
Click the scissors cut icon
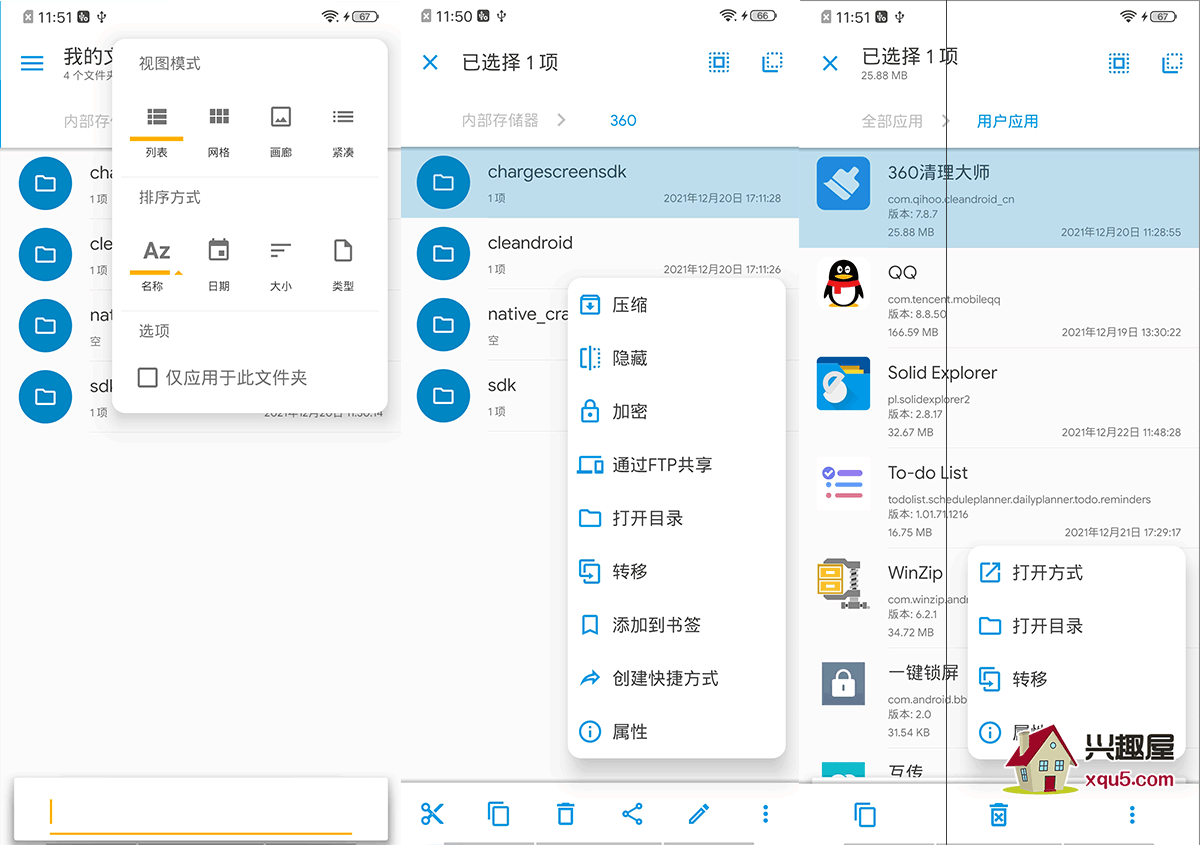432,814
